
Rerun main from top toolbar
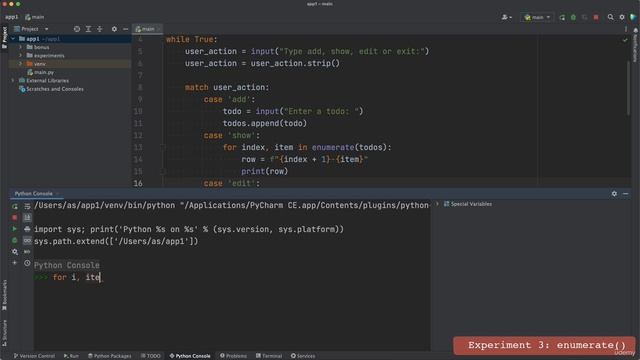tap(562, 17)
